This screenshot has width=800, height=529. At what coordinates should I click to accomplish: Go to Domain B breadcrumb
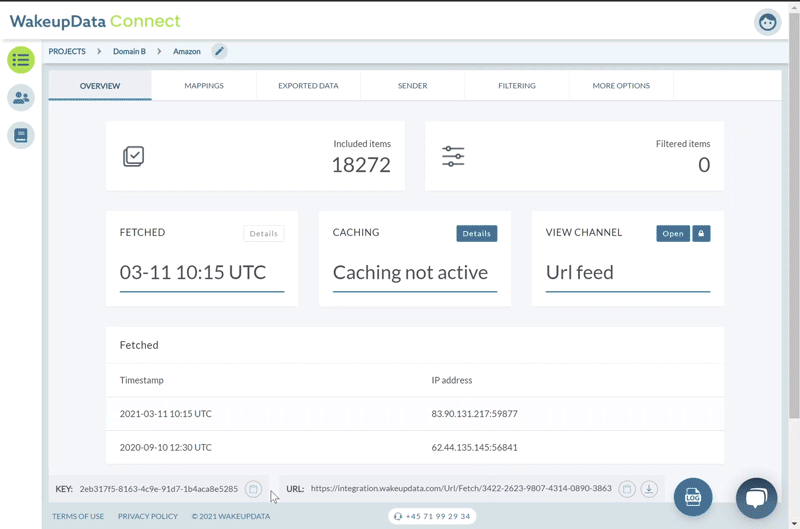pyautogui.click(x=129, y=52)
